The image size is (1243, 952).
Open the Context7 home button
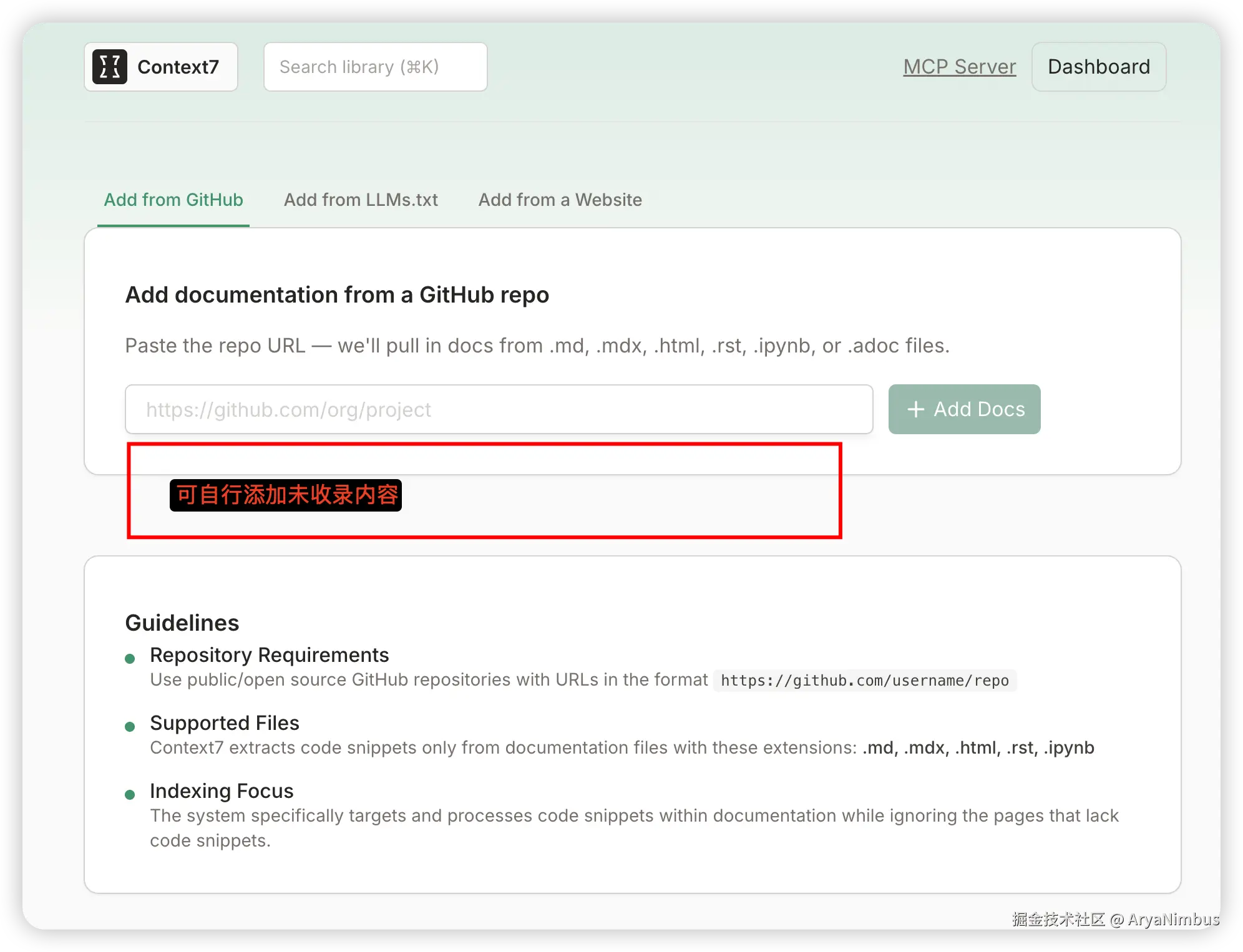[x=161, y=67]
